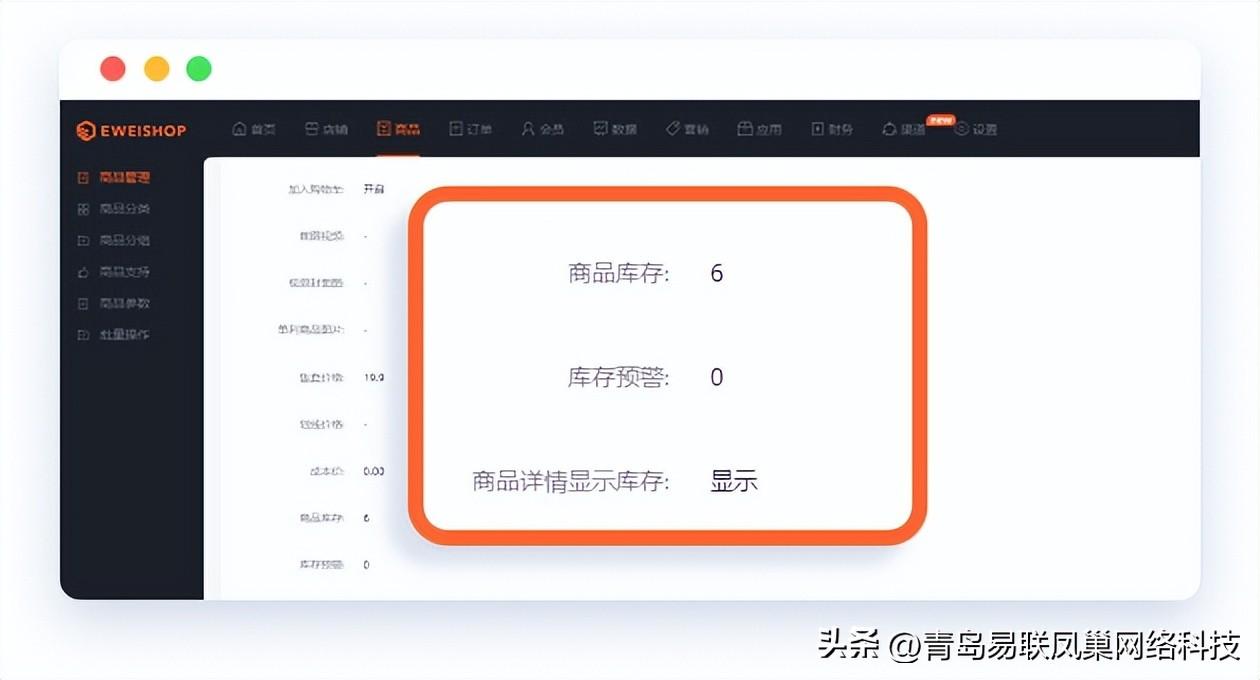Viewport: 1260px width, 680px height.
Task: Open the 渠道 channel icon with NEW badge
Action: pos(889,129)
